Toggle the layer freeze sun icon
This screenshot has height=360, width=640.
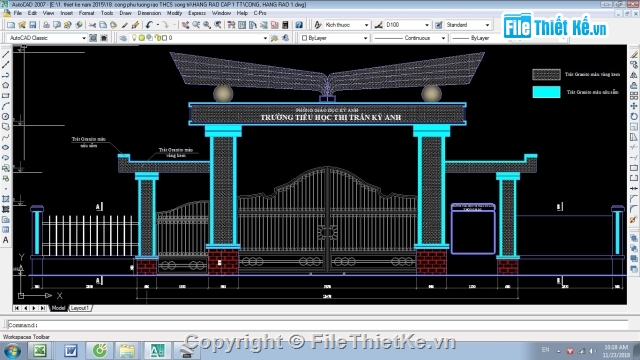point(142,38)
